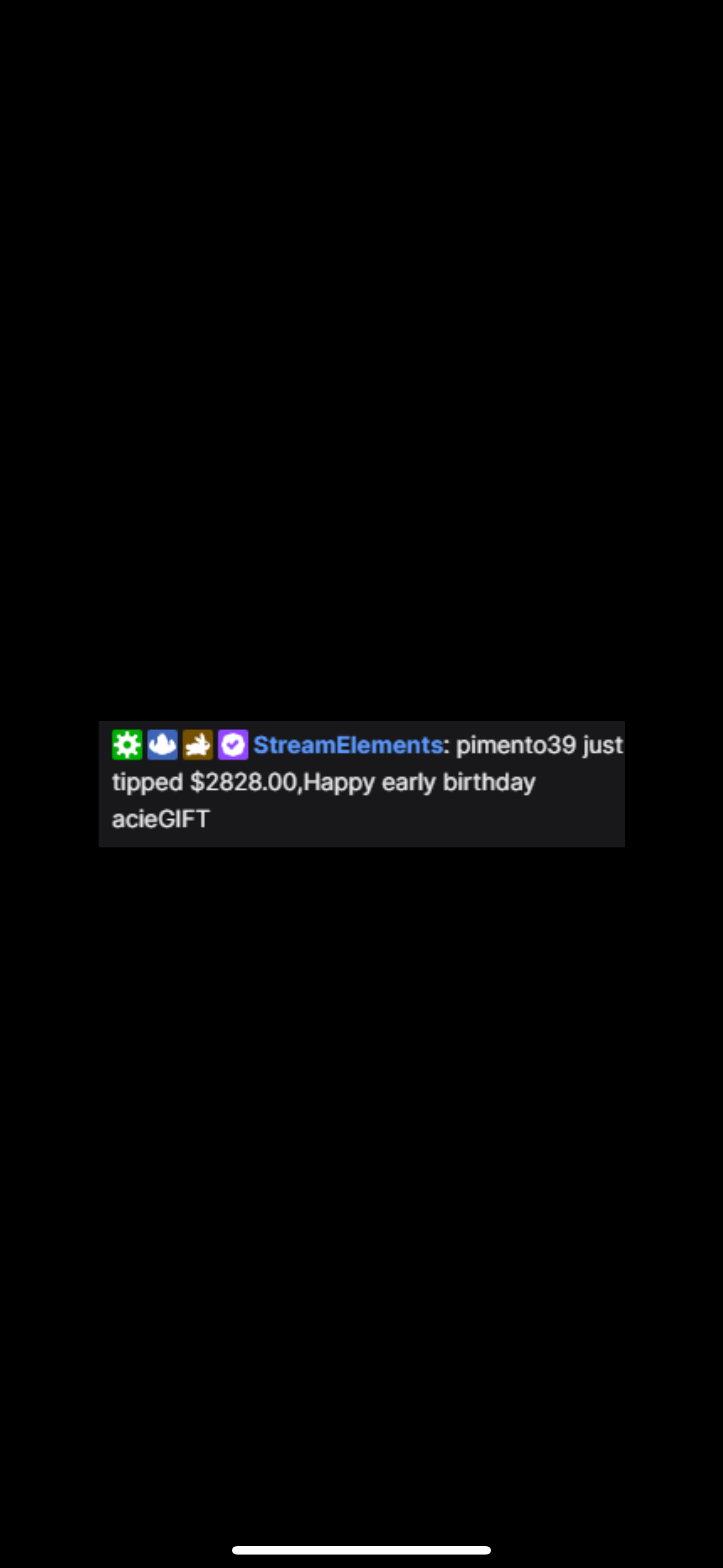Viewport: 723px width, 1568px height.
Task: Click empty dark space right of acieGIFT
Action: [417, 819]
